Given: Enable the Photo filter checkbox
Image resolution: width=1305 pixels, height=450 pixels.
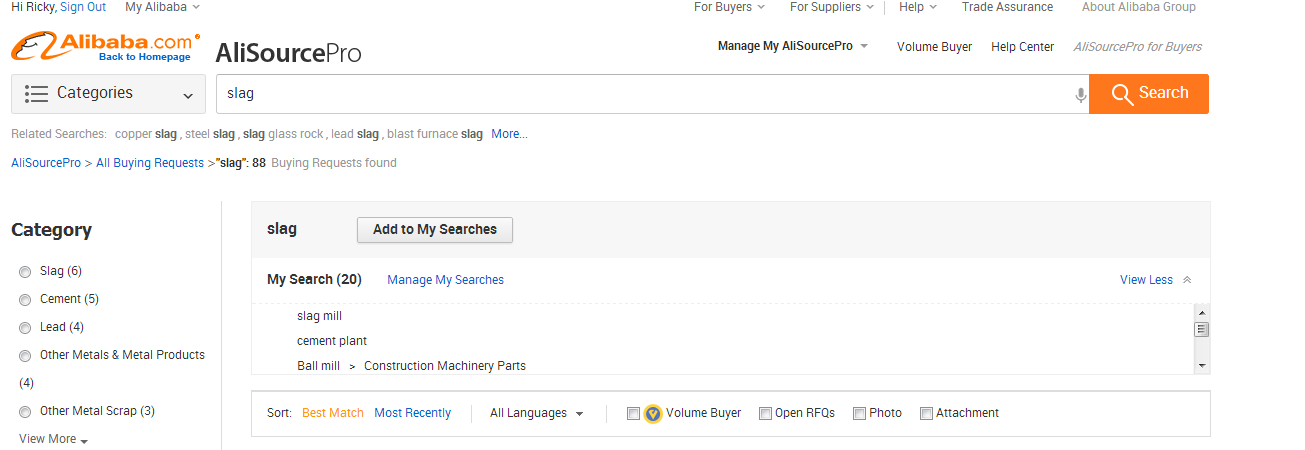Looking at the screenshot, I should tap(859, 413).
